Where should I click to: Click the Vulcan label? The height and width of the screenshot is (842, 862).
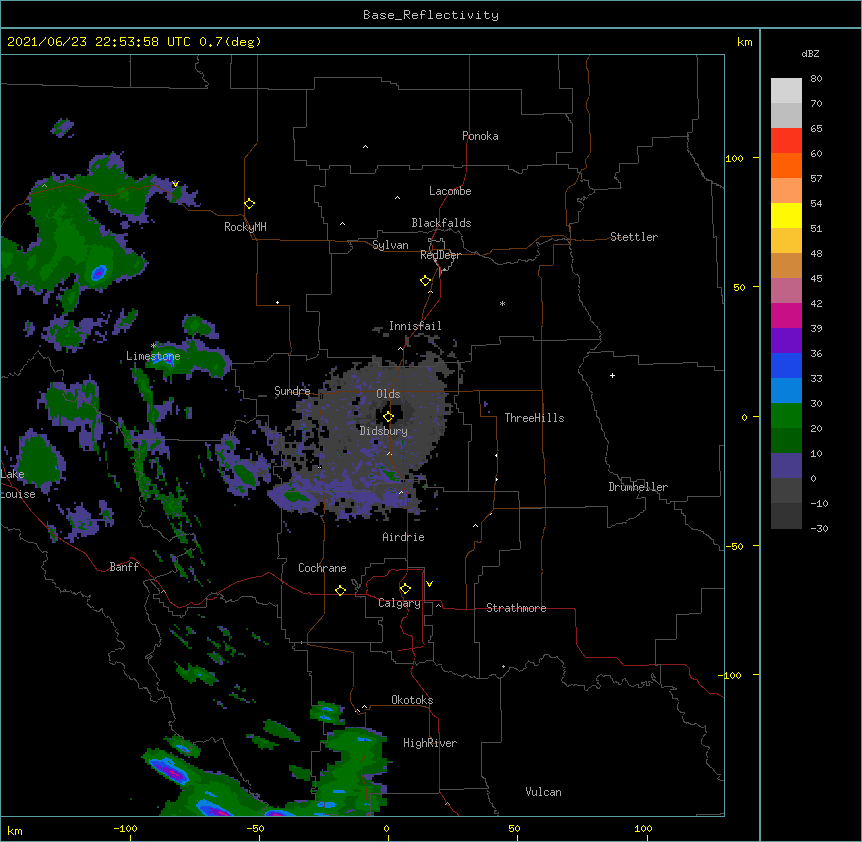point(543,792)
